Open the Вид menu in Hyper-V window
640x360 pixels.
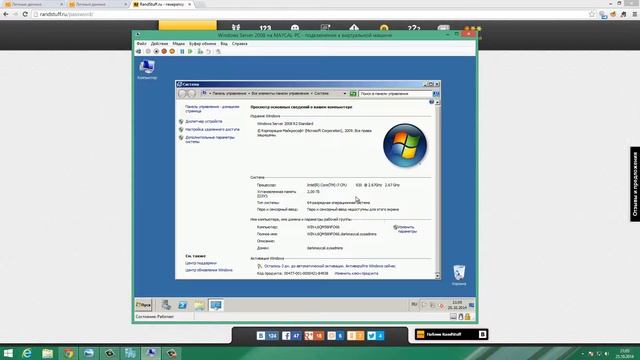[224, 44]
